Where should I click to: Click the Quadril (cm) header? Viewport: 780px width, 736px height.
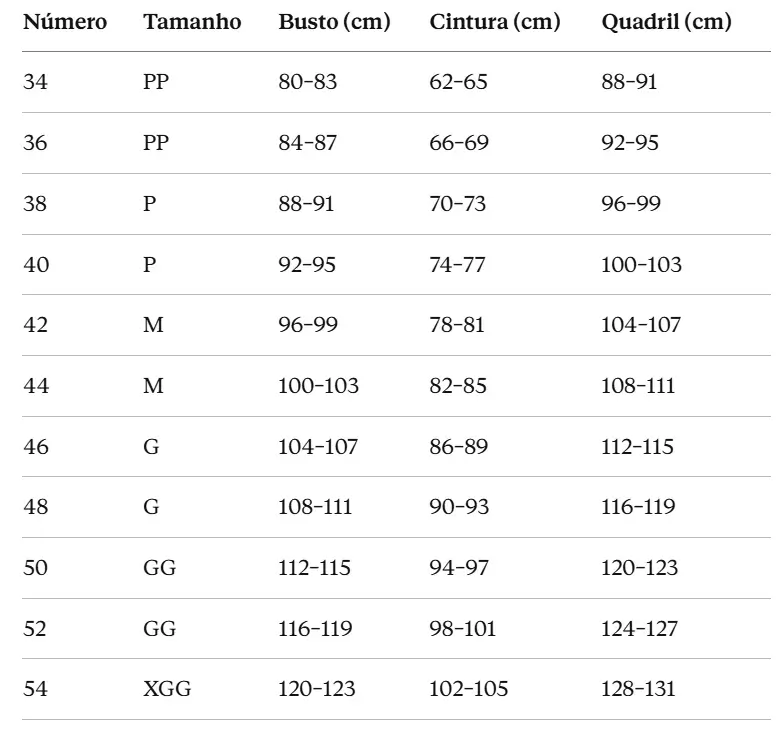[x=666, y=22]
